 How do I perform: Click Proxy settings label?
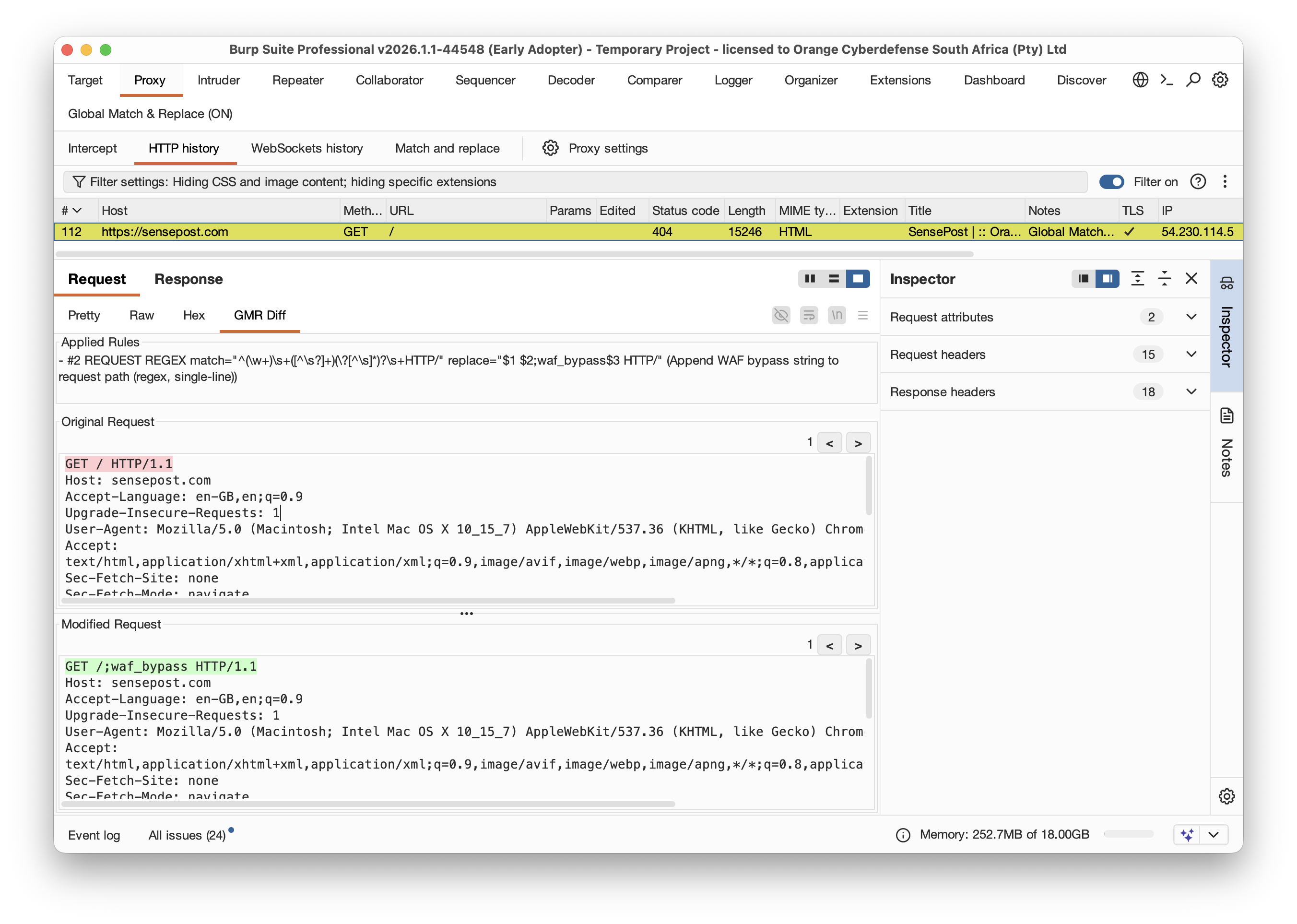[608, 148]
